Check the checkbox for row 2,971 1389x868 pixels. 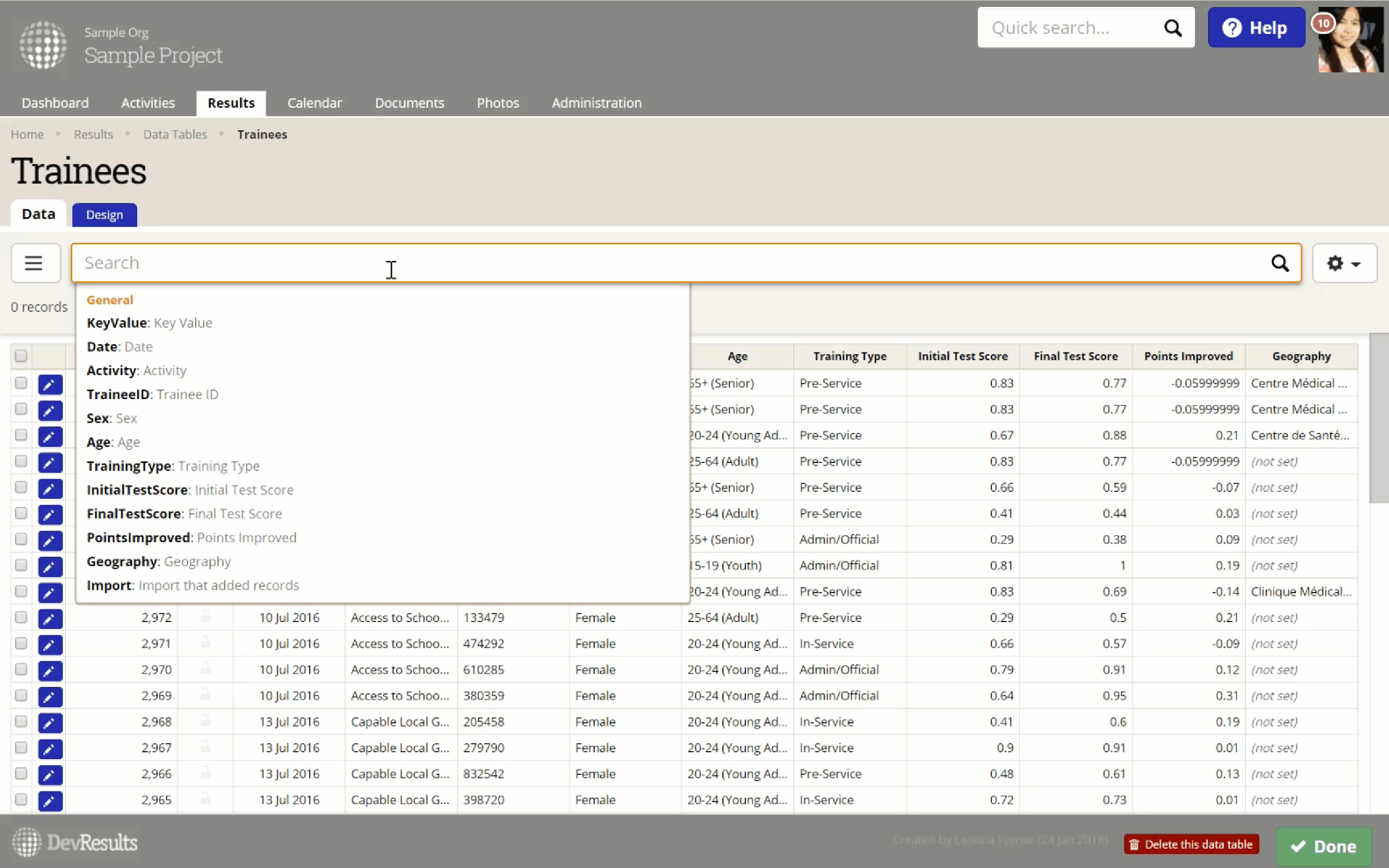coord(21,643)
